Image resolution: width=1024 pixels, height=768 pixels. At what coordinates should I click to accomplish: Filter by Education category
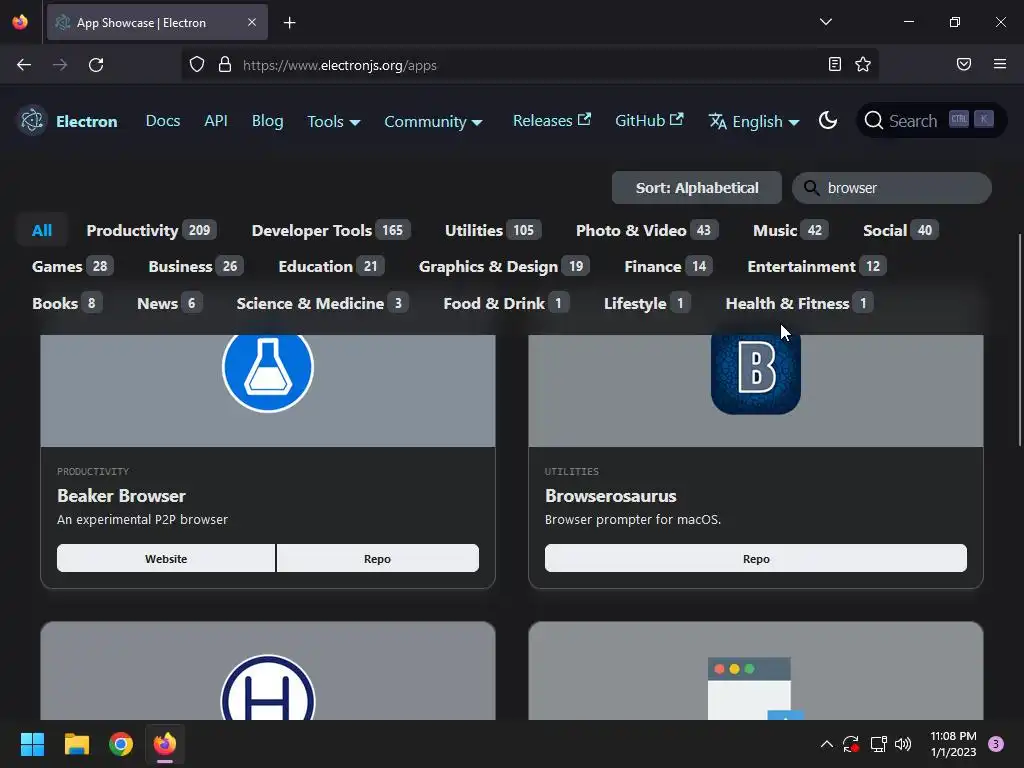(x=331, y=266)
